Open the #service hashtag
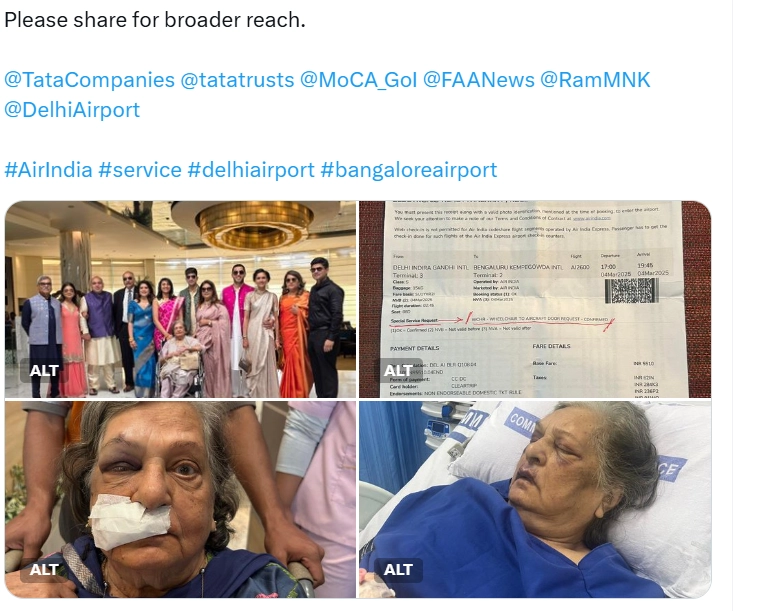 (140, 170)
